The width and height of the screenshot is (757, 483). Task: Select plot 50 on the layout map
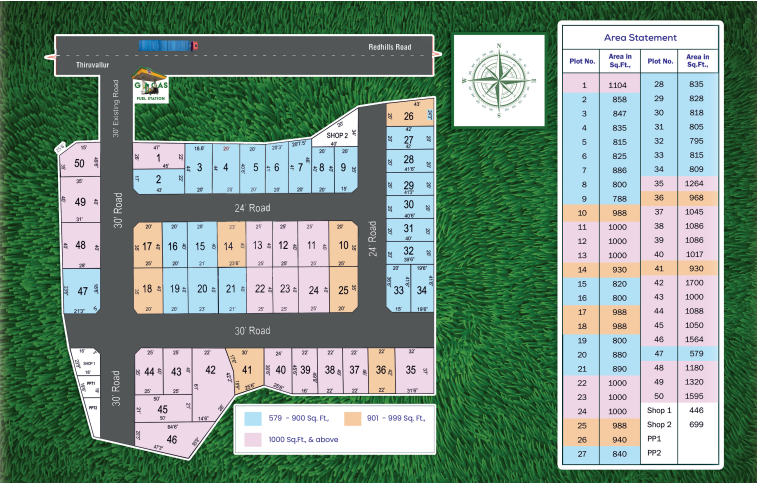(x=80, y=164)
